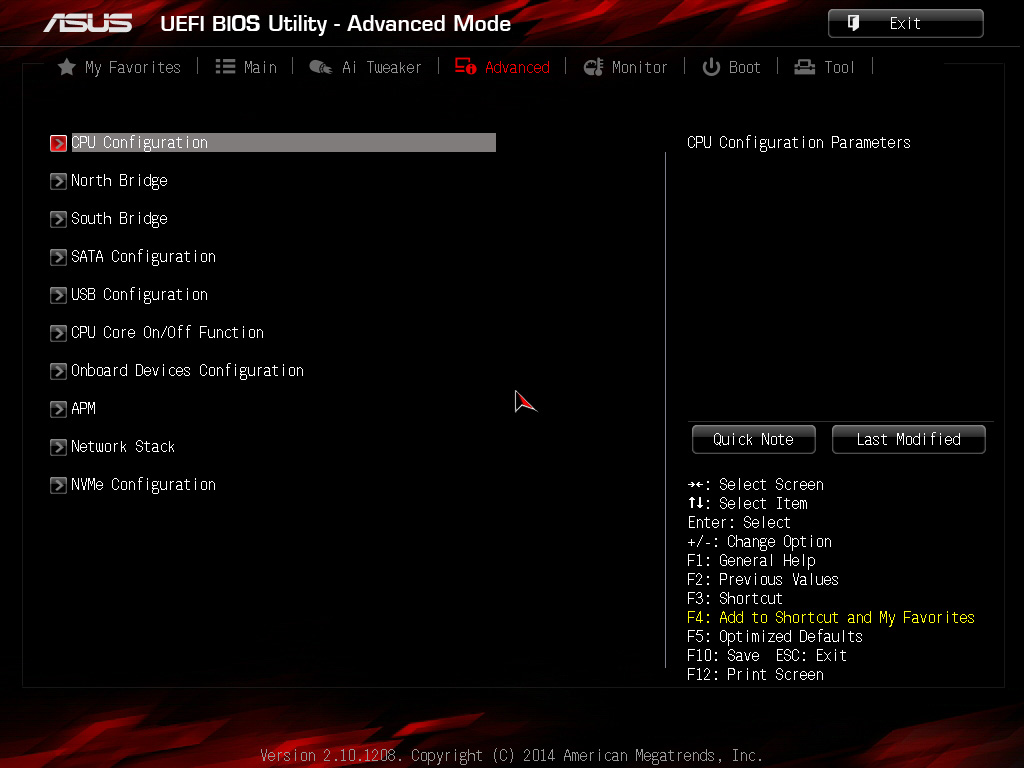The width and height of the screenshot is (1024, 768).
Task: Click the Tool printer-like icon
Action: (805, 67)
